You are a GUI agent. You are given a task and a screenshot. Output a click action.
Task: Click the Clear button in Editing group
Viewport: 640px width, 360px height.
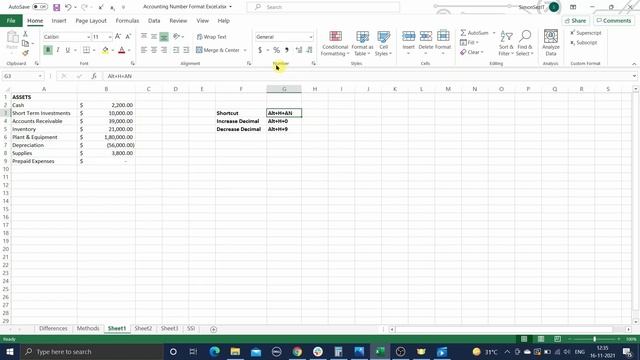coord(471,52)
